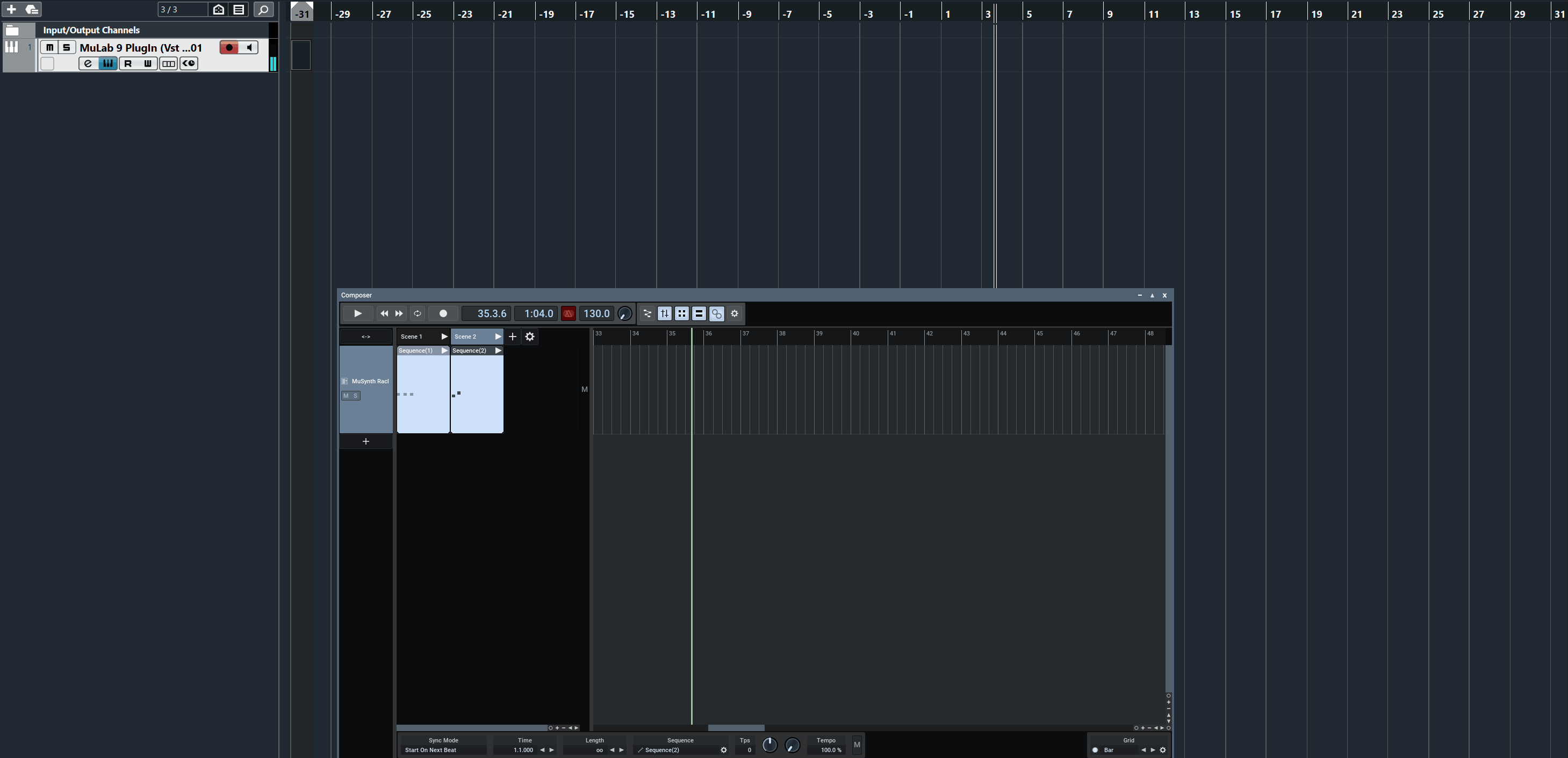The height and width of the screenshot is (758, 1568).
Task: Launch Scene 2 with its play arrow
Action: pyautogui.click(x=498, y=337)
